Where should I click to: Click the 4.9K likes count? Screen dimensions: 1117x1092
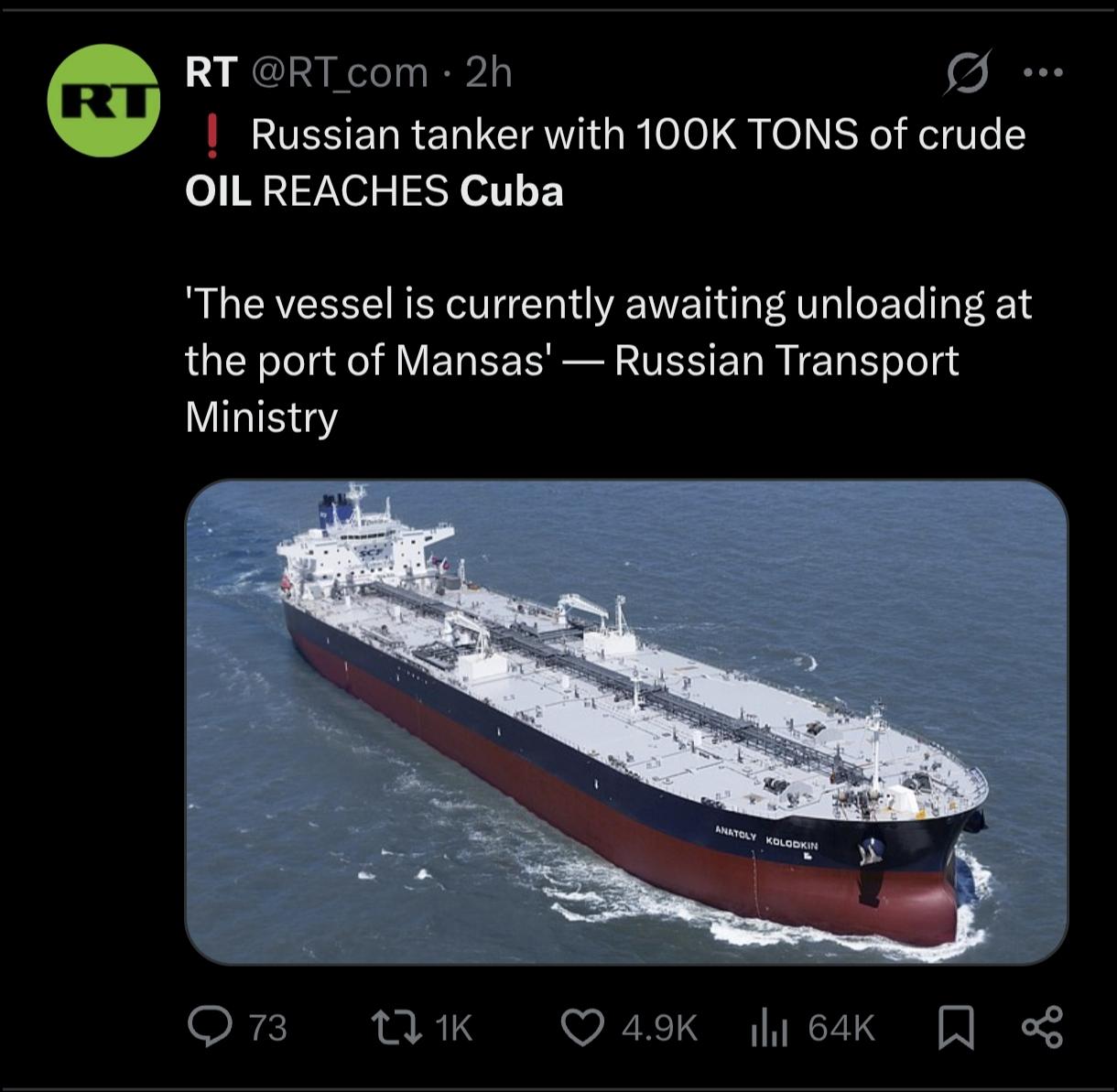pos(659,1028)
